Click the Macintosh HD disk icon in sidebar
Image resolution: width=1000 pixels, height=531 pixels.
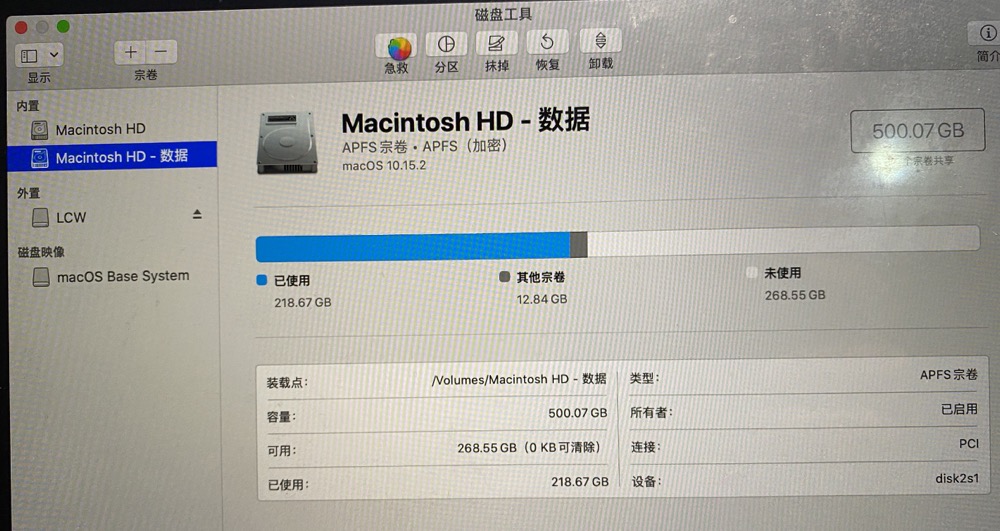coord(40,130)
